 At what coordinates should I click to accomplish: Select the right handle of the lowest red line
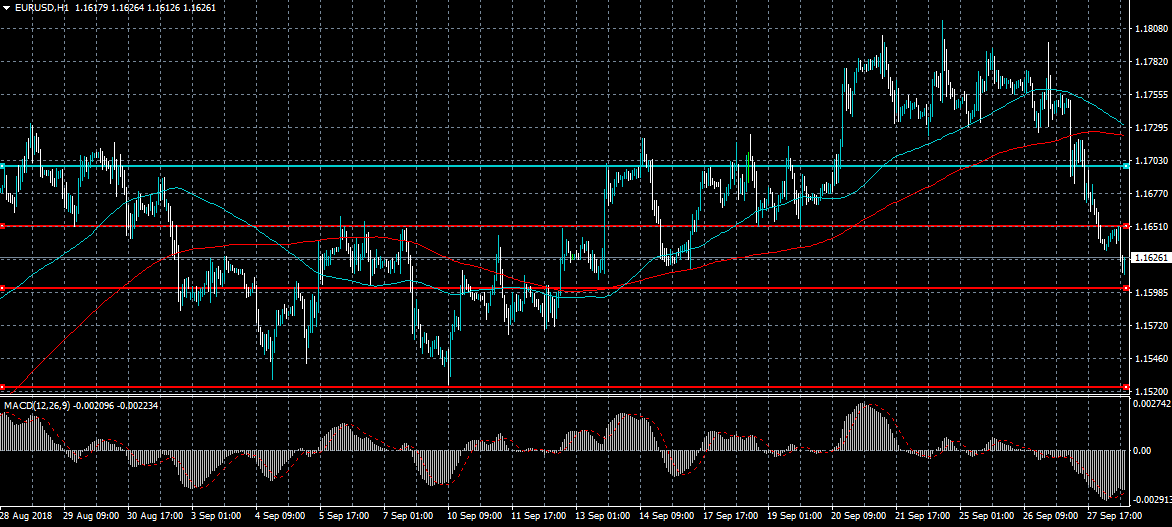[x=1126, y=386]
